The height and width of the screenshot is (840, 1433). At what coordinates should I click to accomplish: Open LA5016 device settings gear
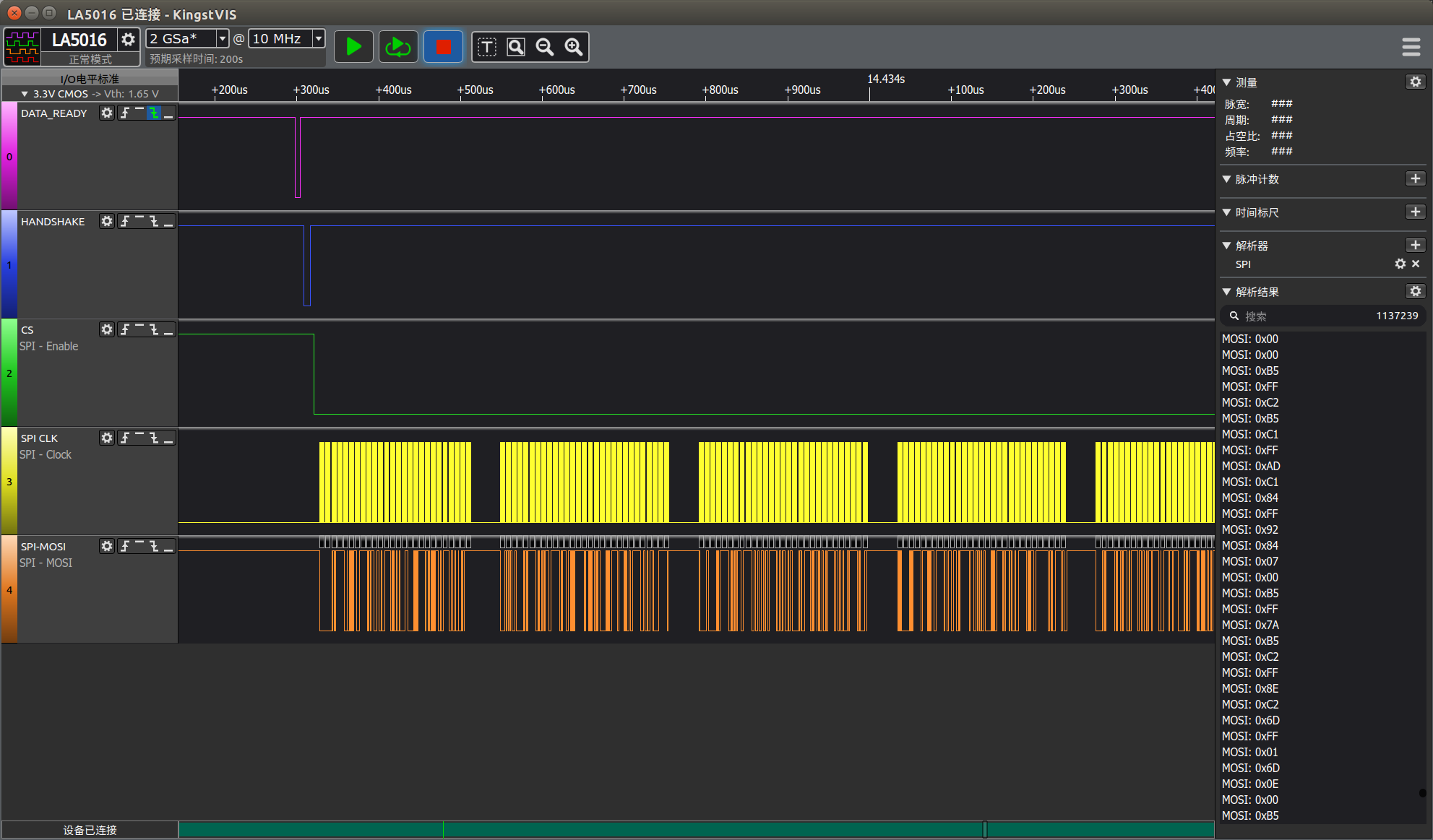pyautogui.click(x=128, y=39)
